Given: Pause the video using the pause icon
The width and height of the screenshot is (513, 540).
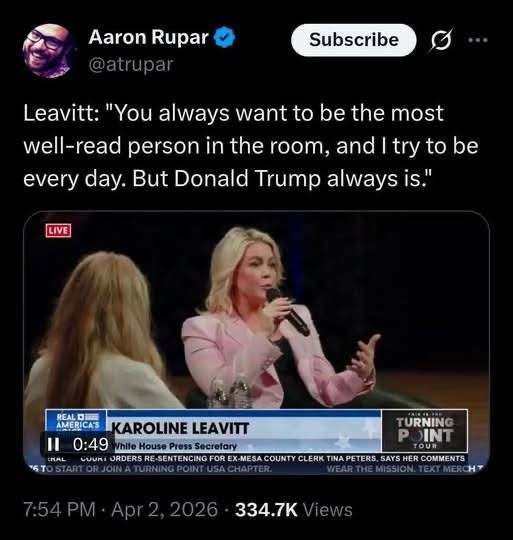Looking at the screenshot, I should (52, 445).
